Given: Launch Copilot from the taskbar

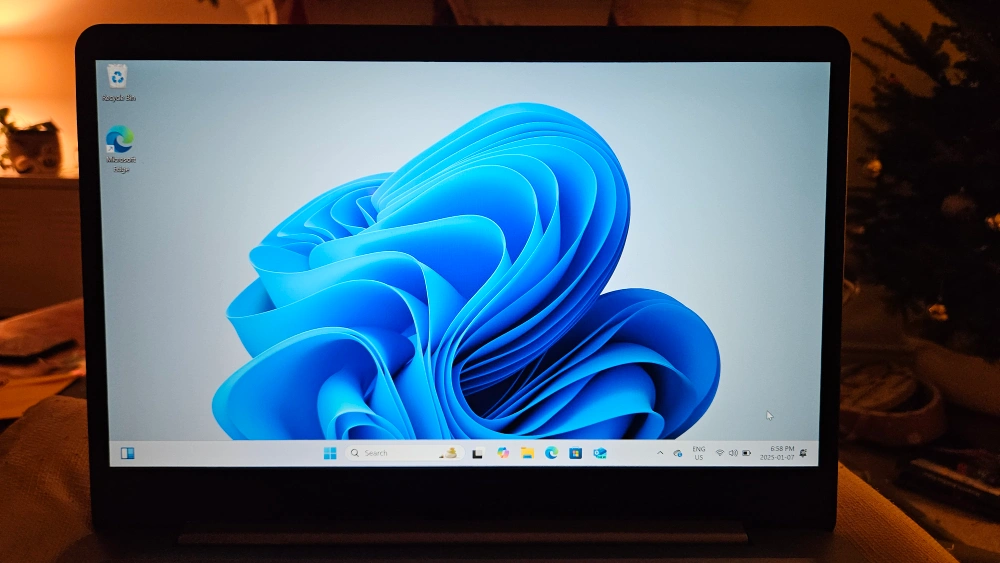Looking at the screenshot, I should pos(503,453).
